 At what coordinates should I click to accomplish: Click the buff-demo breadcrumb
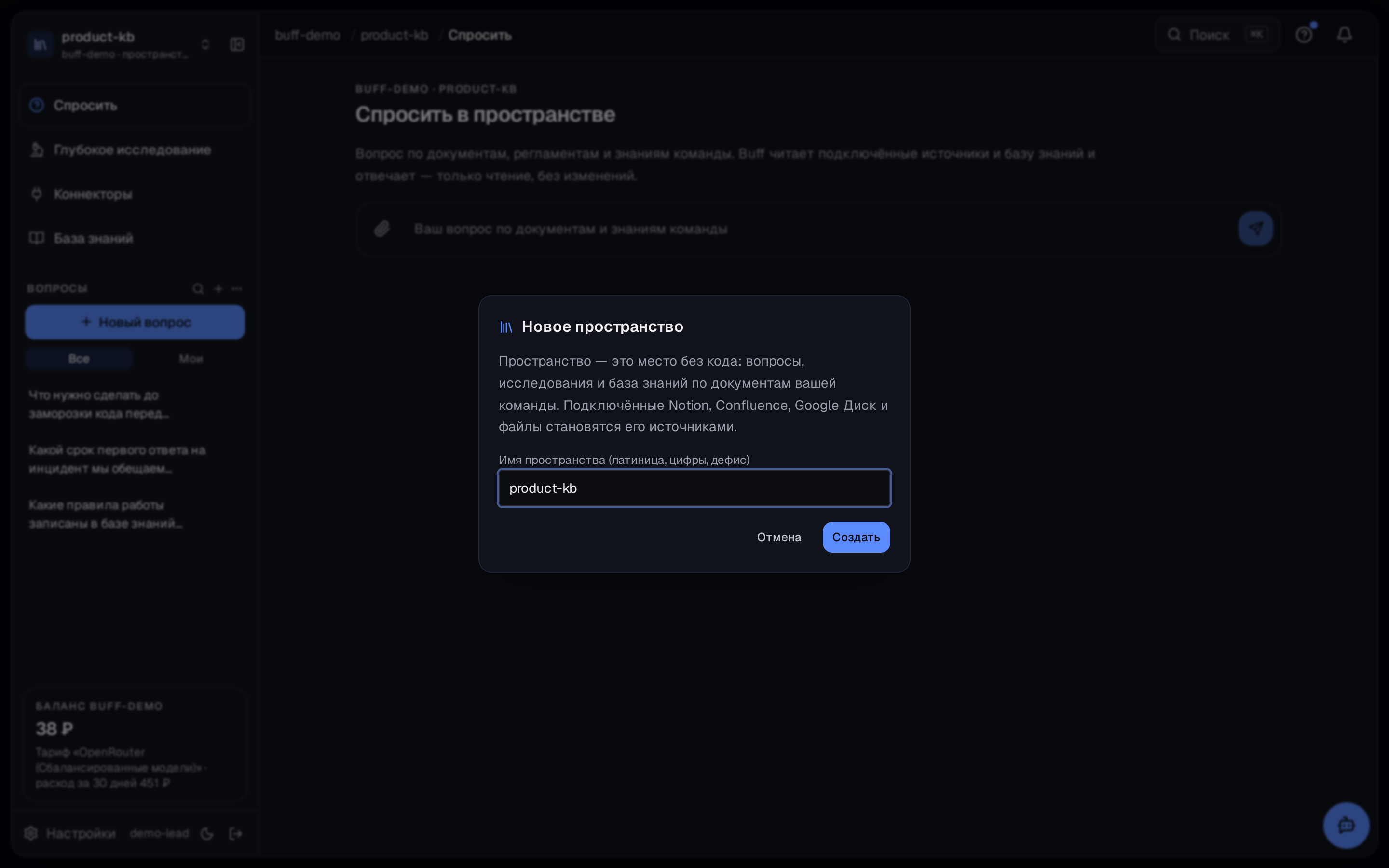(308, 35)
